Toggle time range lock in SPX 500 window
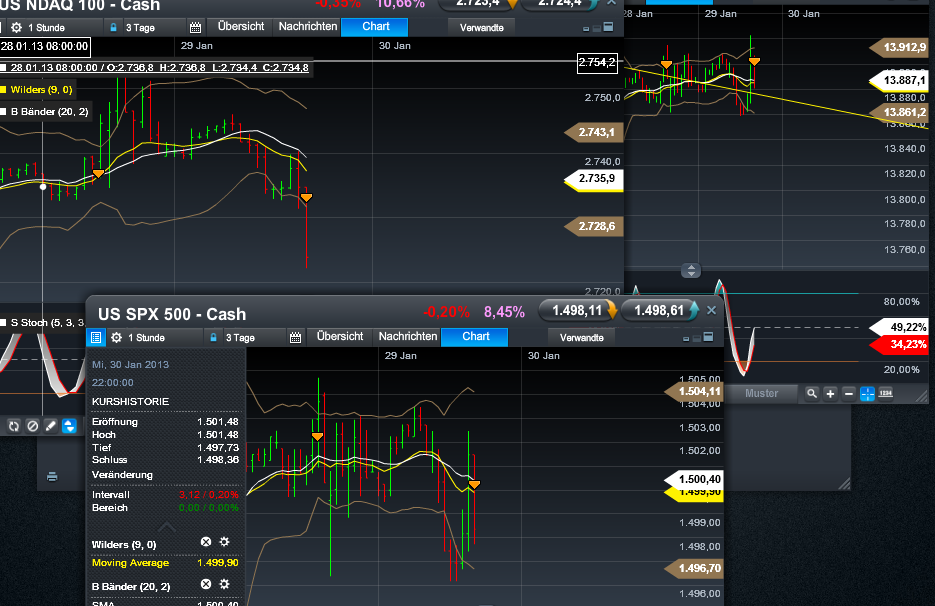The image size is (935, 606). coord(213,338)
